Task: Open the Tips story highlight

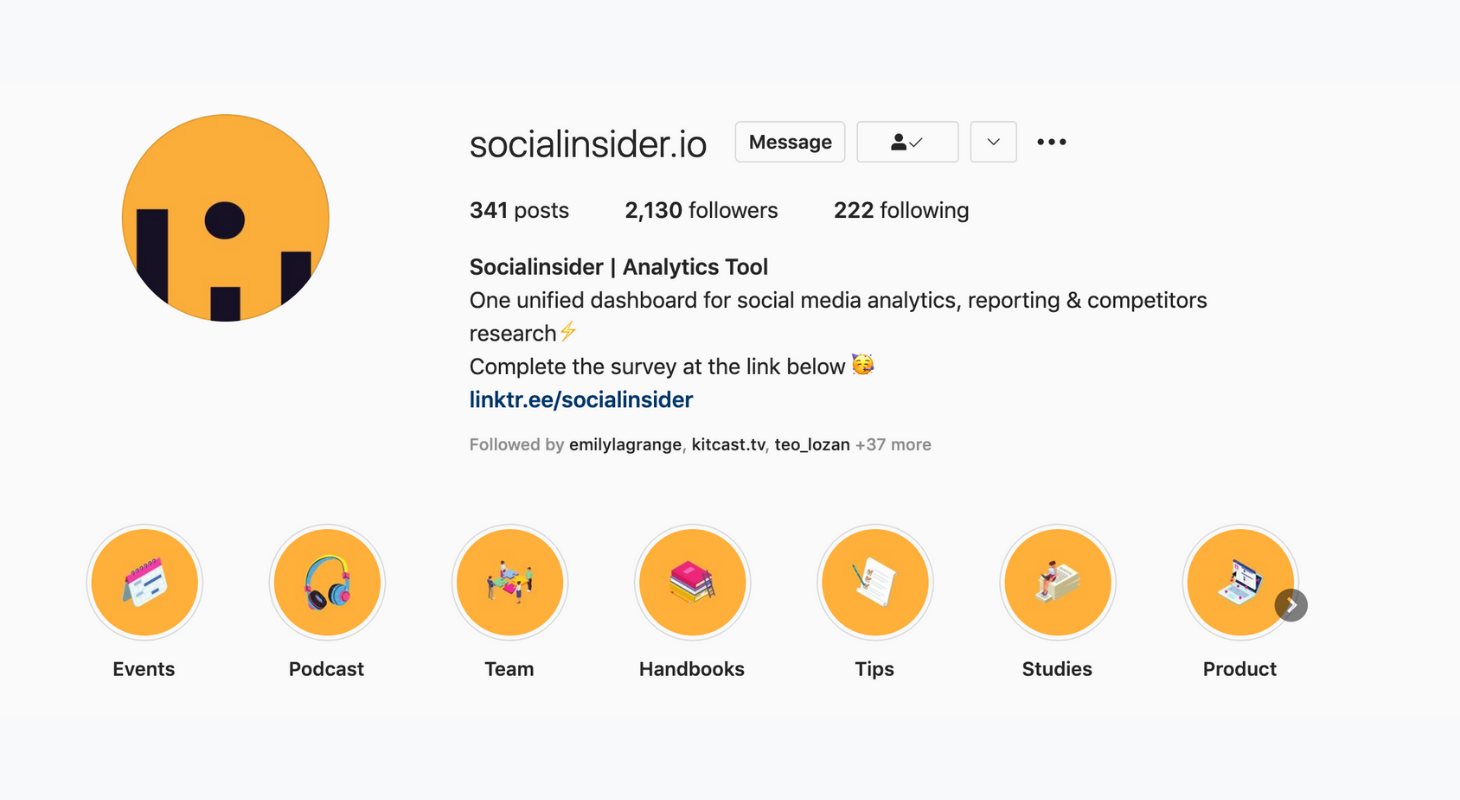Action: (875, 583)
